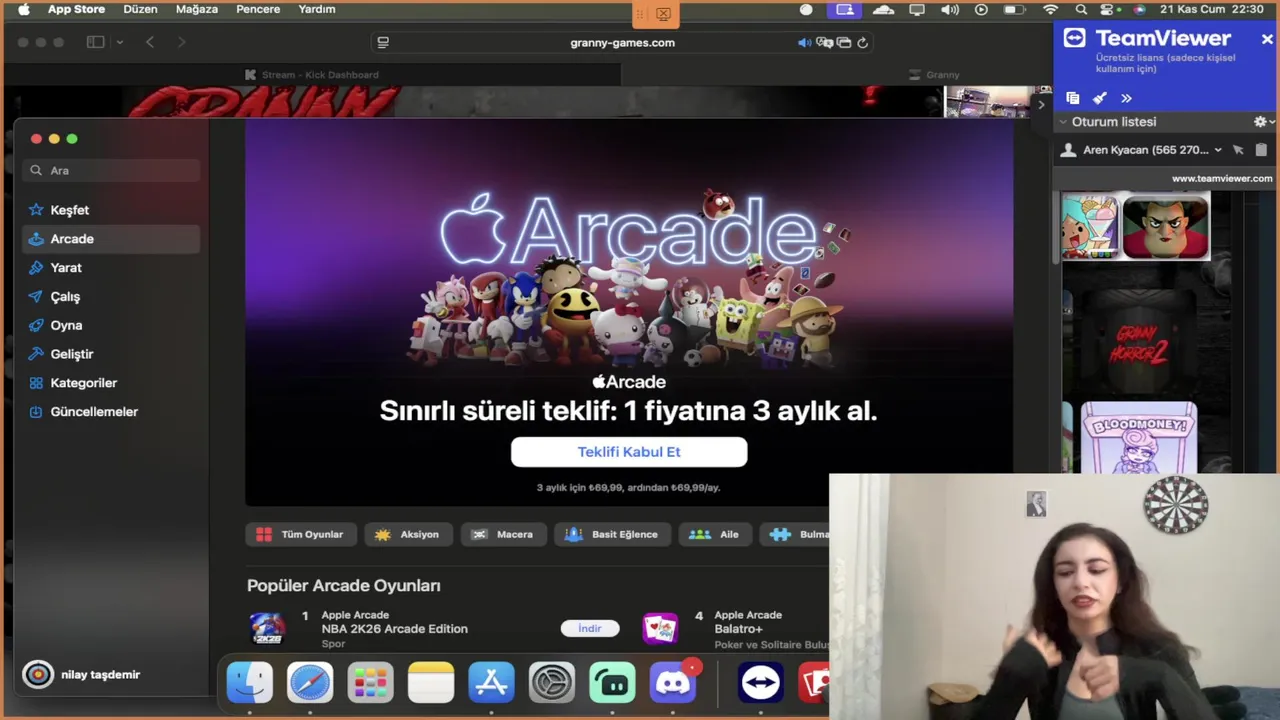
Task: Go to the Oyna section
Action: pos(111,325)
